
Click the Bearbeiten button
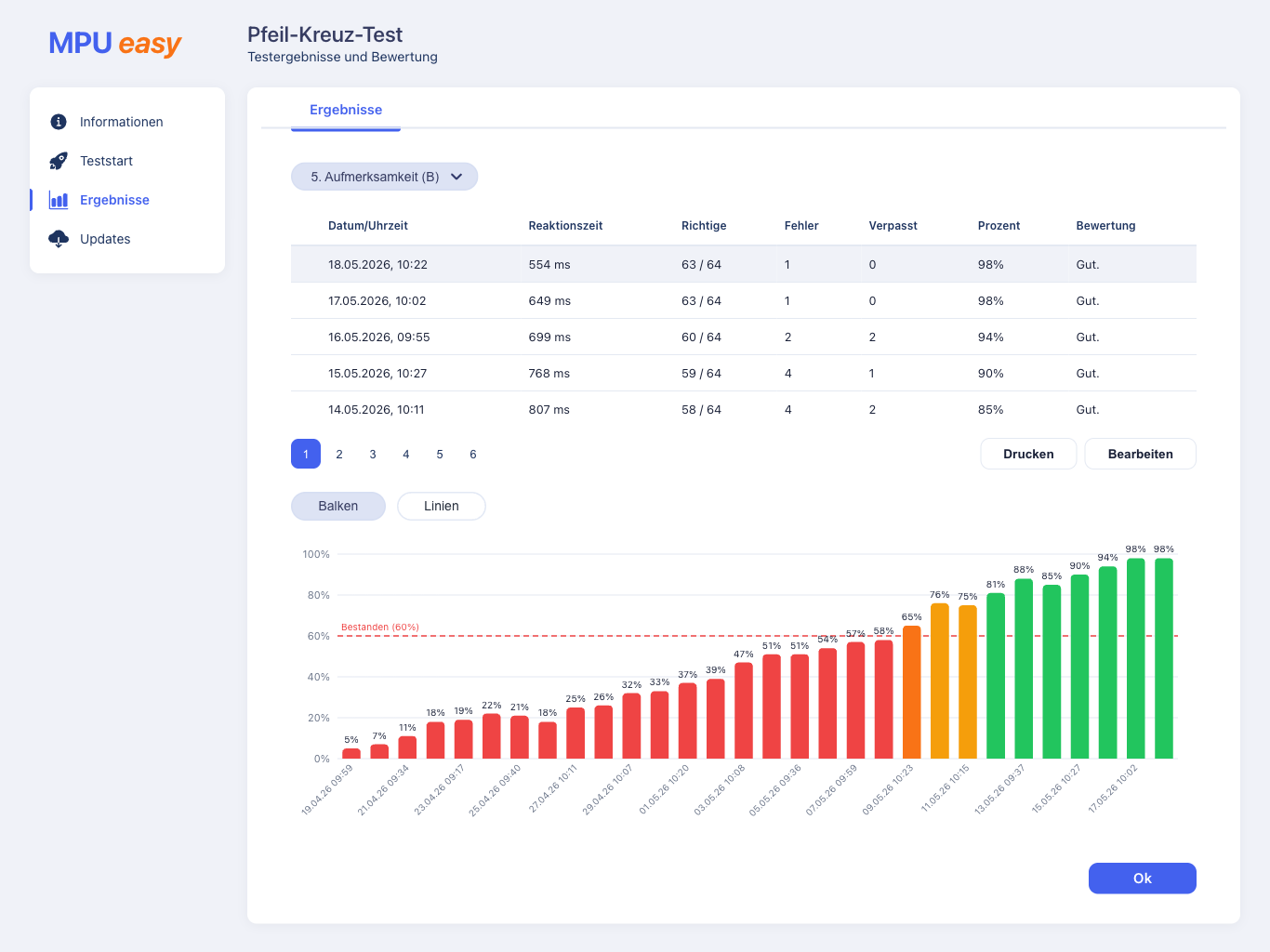pyautogui.click(x=1141, y=454)
